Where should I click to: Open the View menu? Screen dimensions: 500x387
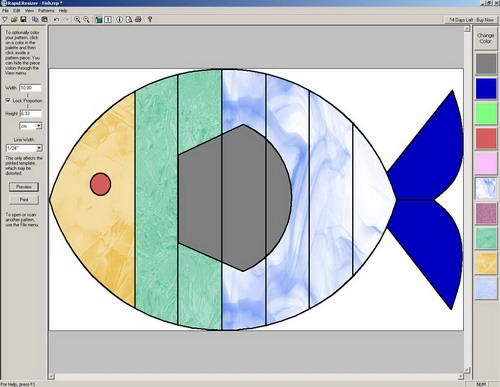tap(29, 11)
